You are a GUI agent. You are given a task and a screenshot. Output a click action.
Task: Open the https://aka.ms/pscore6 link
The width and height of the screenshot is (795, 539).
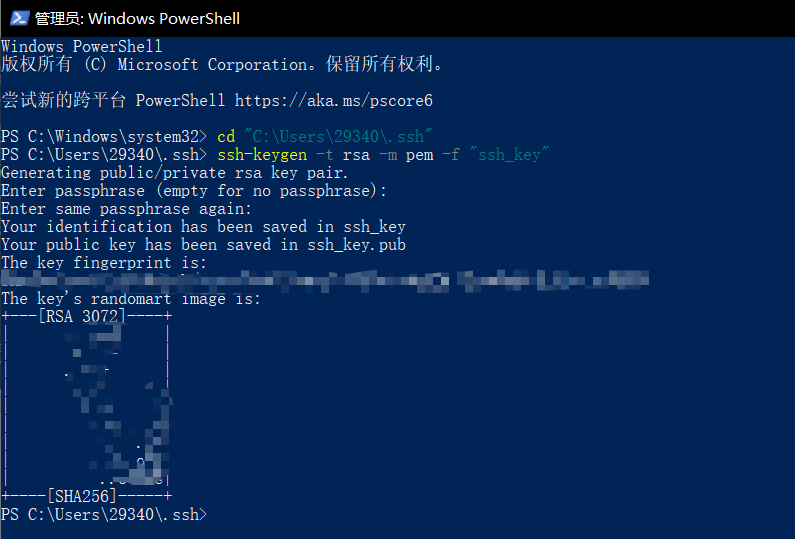pos(334,100)
